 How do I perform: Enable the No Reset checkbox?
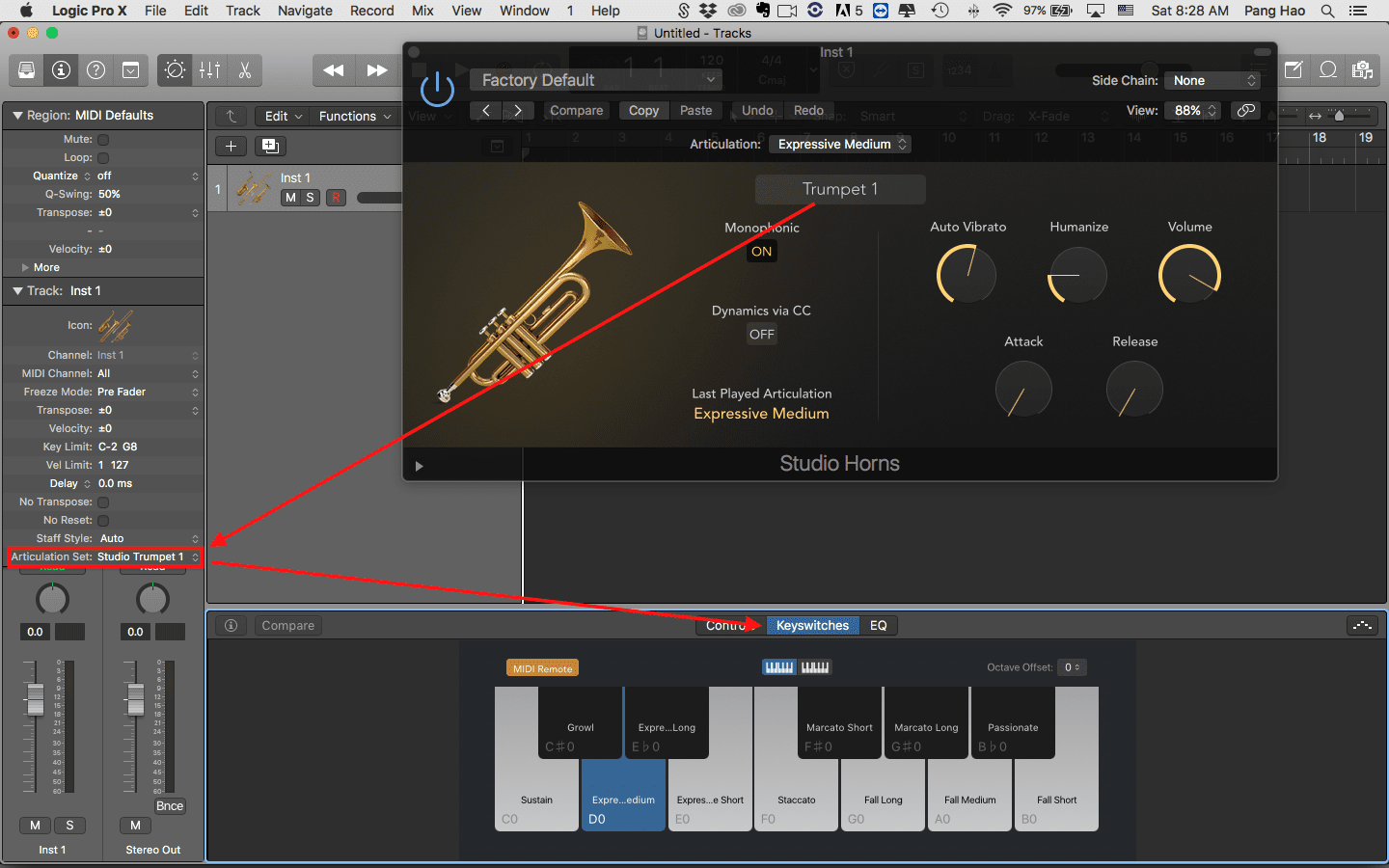(x=103, y=520)
